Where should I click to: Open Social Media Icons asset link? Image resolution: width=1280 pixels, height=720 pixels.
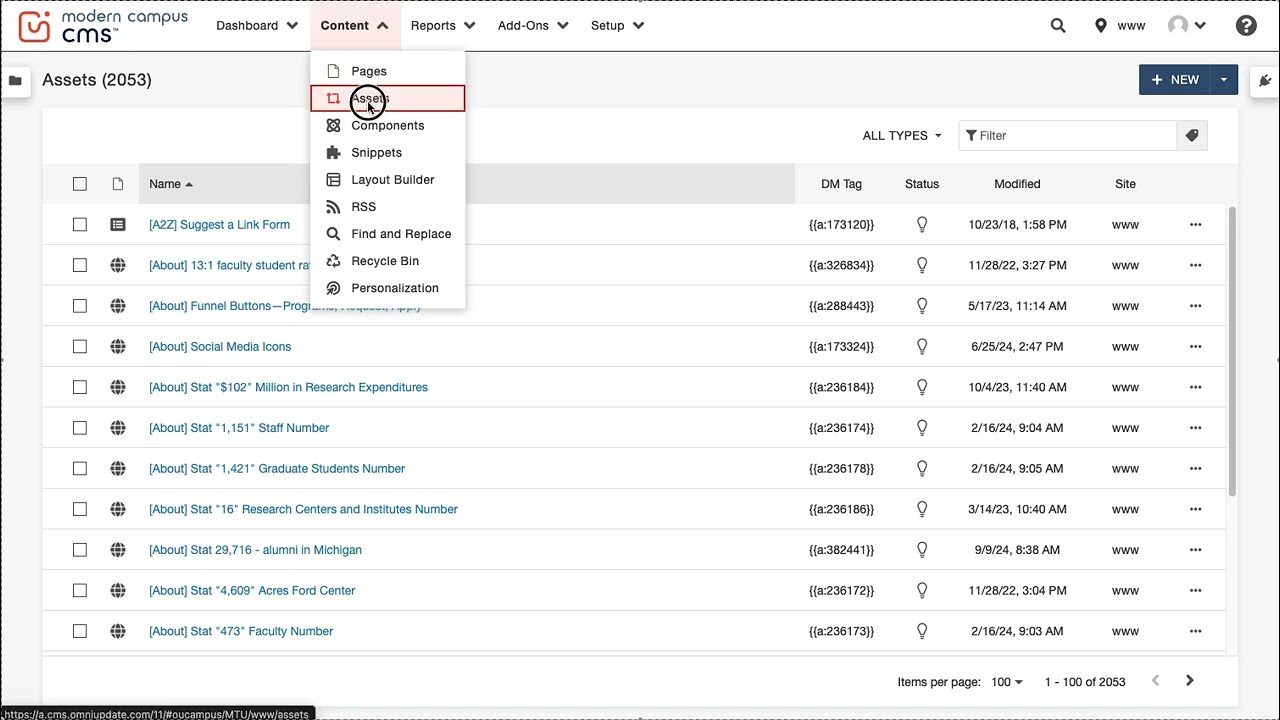click(x=220, y=347)
